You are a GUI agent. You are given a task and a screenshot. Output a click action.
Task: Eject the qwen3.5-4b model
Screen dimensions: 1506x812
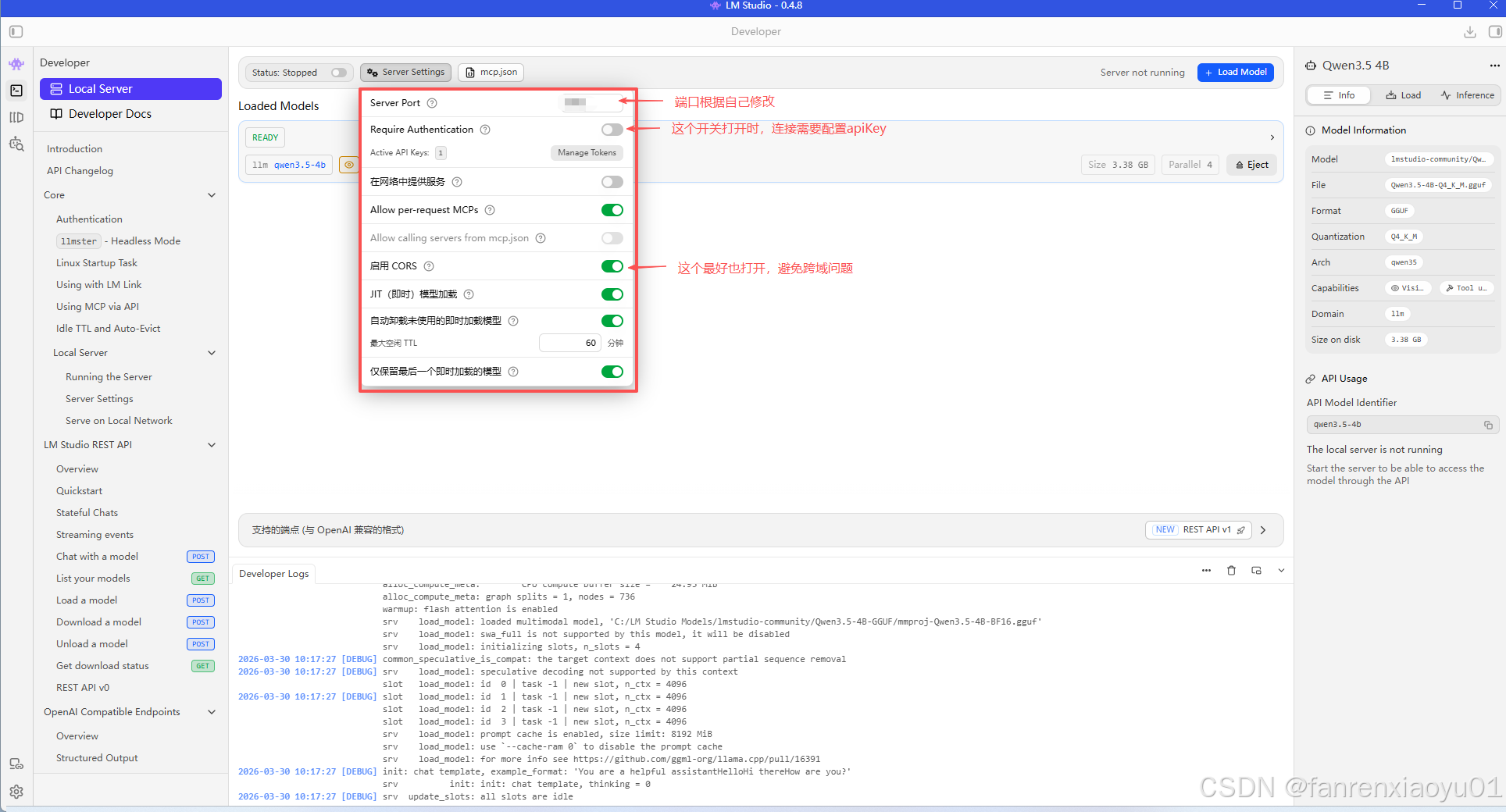[x=1251, y=165]
